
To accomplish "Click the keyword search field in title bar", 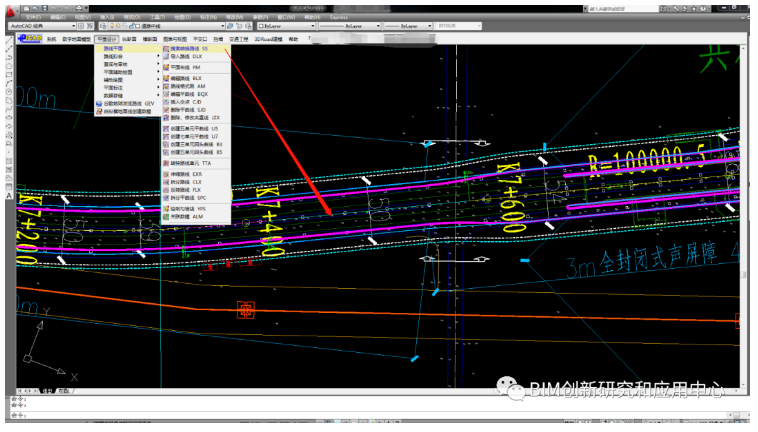I will [x=623, y=8].
